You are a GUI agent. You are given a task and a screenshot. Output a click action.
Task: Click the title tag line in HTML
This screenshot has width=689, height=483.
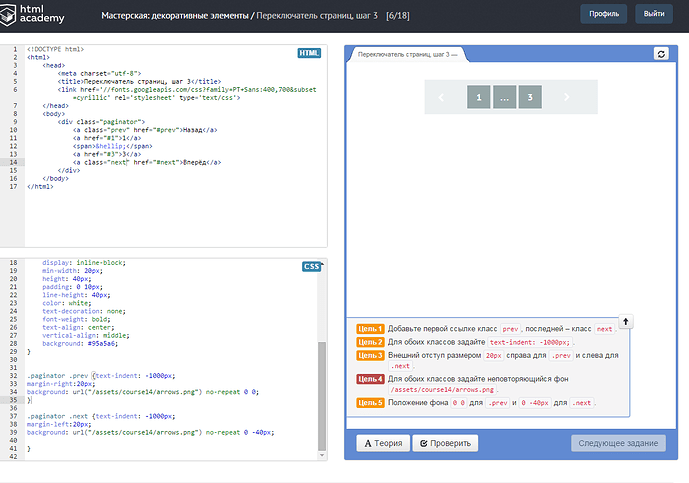coord(139,81)
